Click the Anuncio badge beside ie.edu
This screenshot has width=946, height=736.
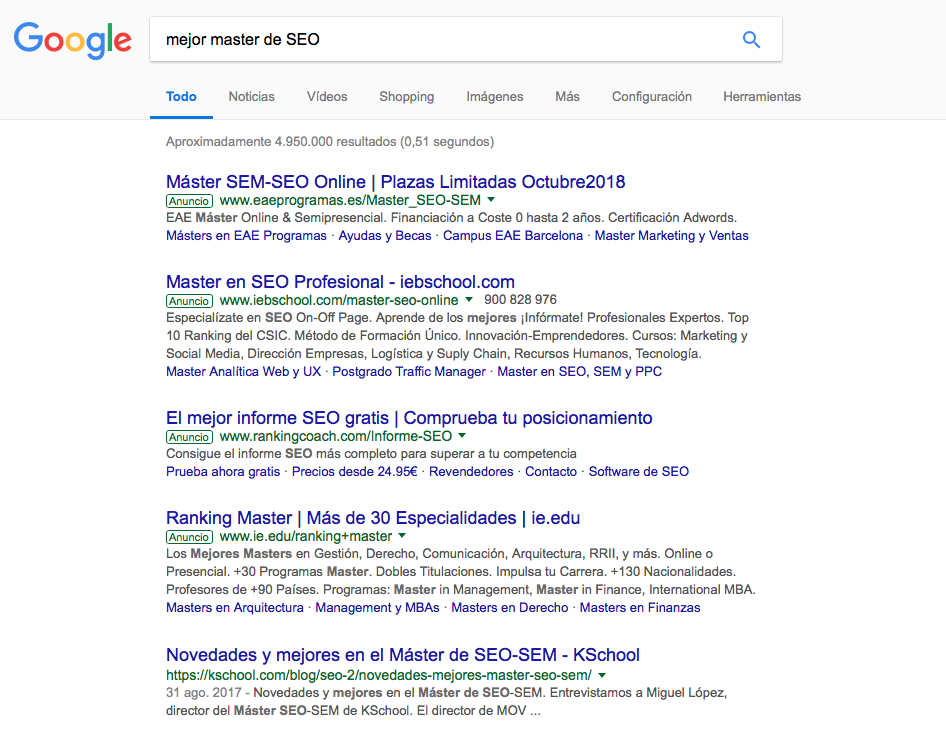click(189, 538)
